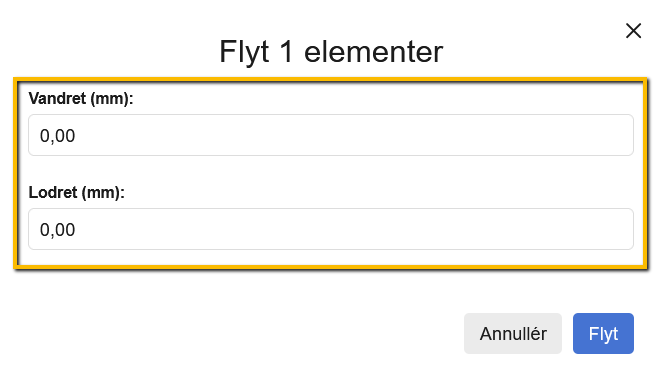Click the Lodret (mm): label
Screen dimensions: 662x382
coord(76,192)
